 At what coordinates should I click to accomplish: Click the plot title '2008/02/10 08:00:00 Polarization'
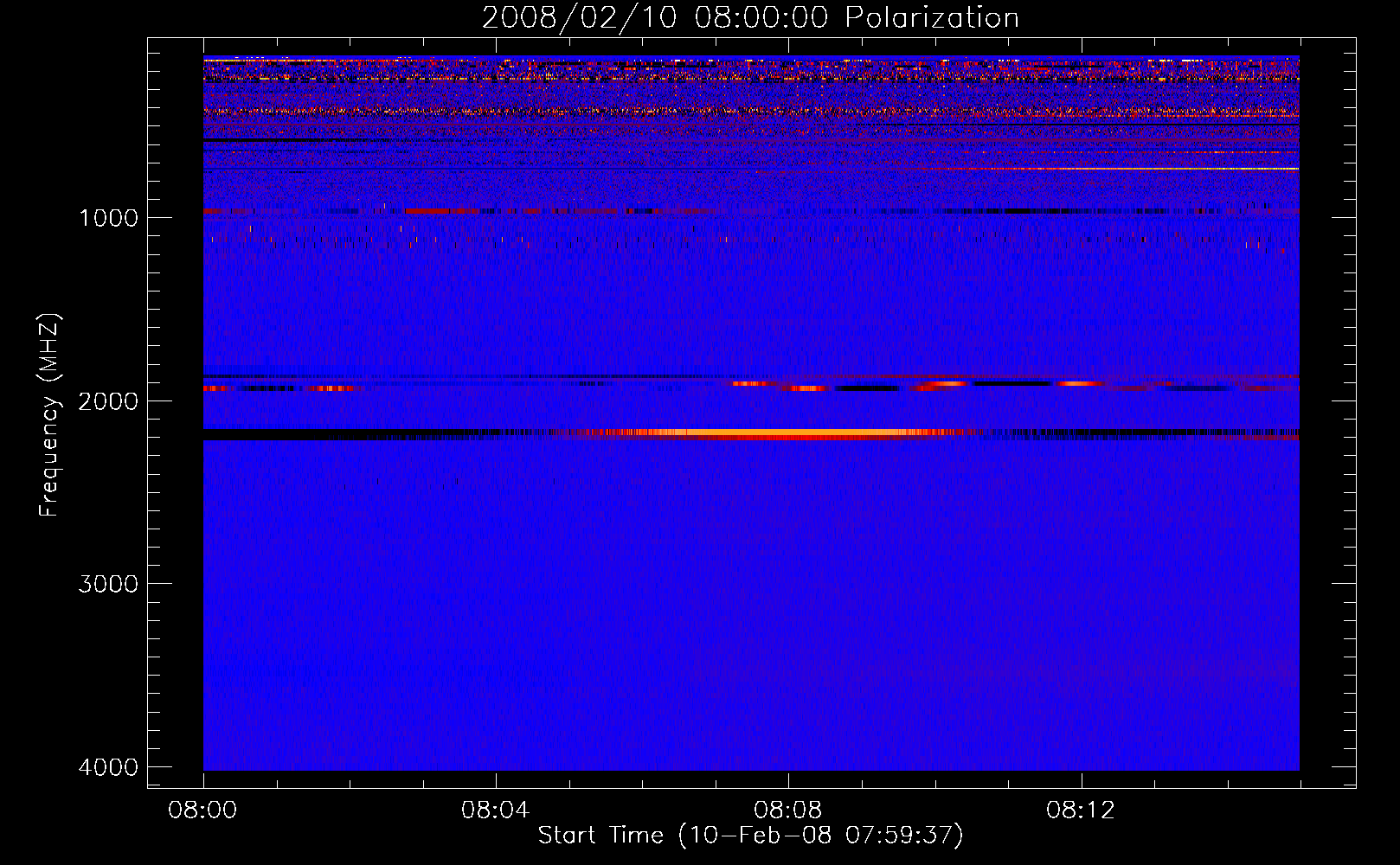click(750, 17)
